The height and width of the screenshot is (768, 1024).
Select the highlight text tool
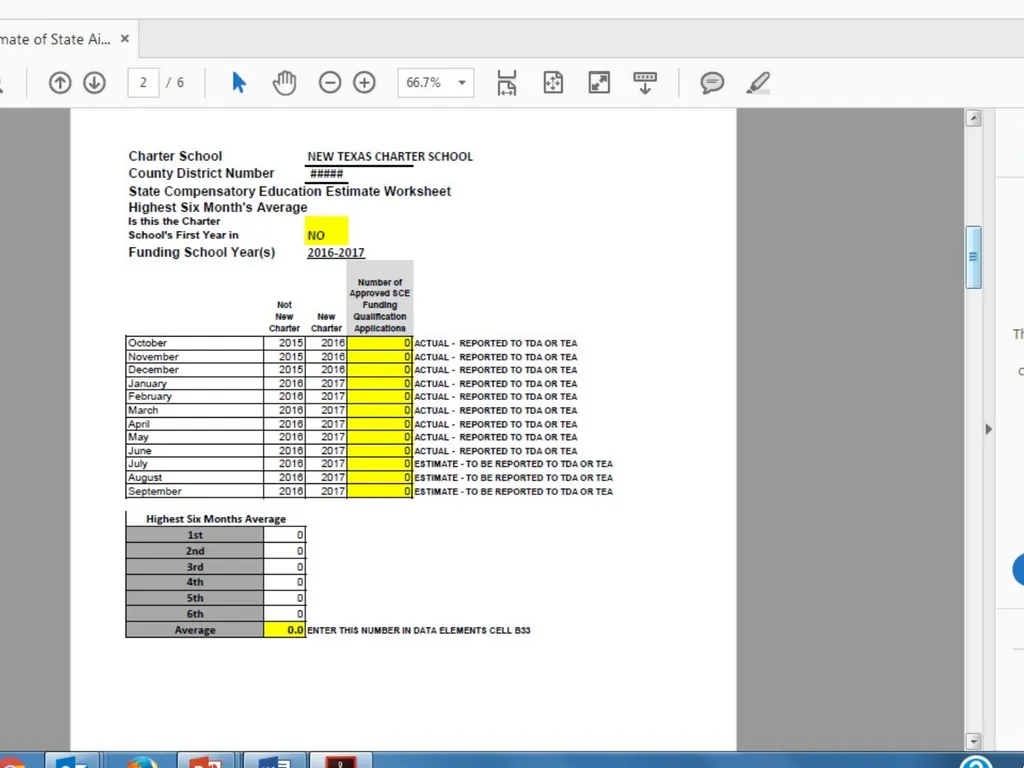[x=758, y=83]
